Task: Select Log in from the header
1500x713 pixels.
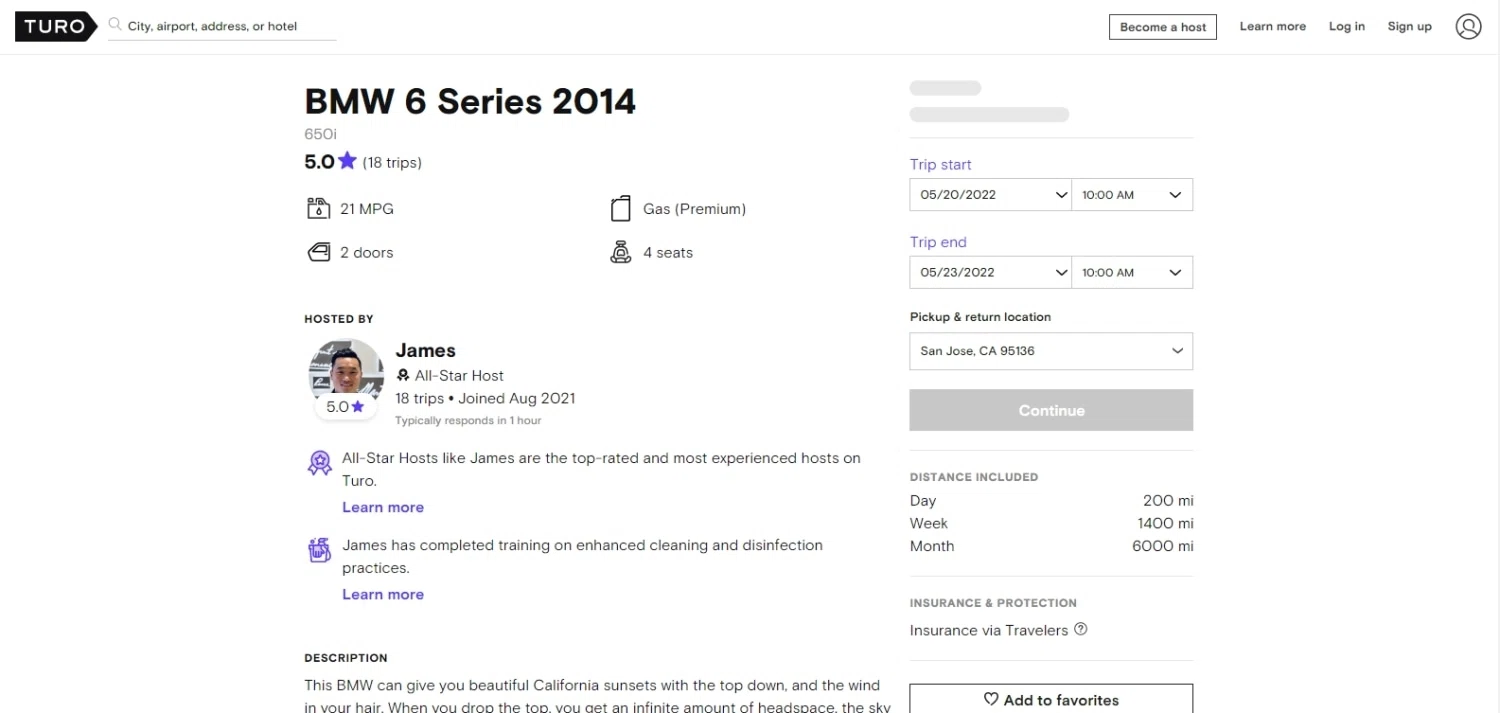Action: tap(1346, 27)
